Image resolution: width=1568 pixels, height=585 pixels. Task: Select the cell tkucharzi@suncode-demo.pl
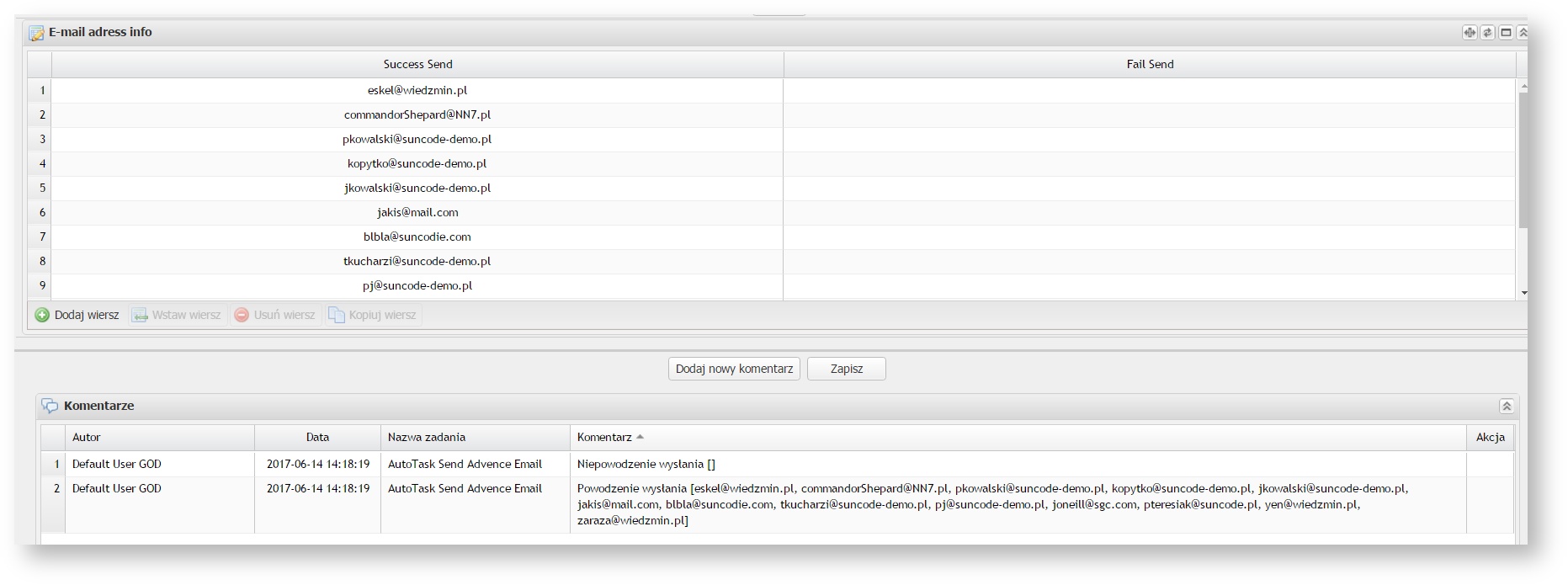[417, 261]
